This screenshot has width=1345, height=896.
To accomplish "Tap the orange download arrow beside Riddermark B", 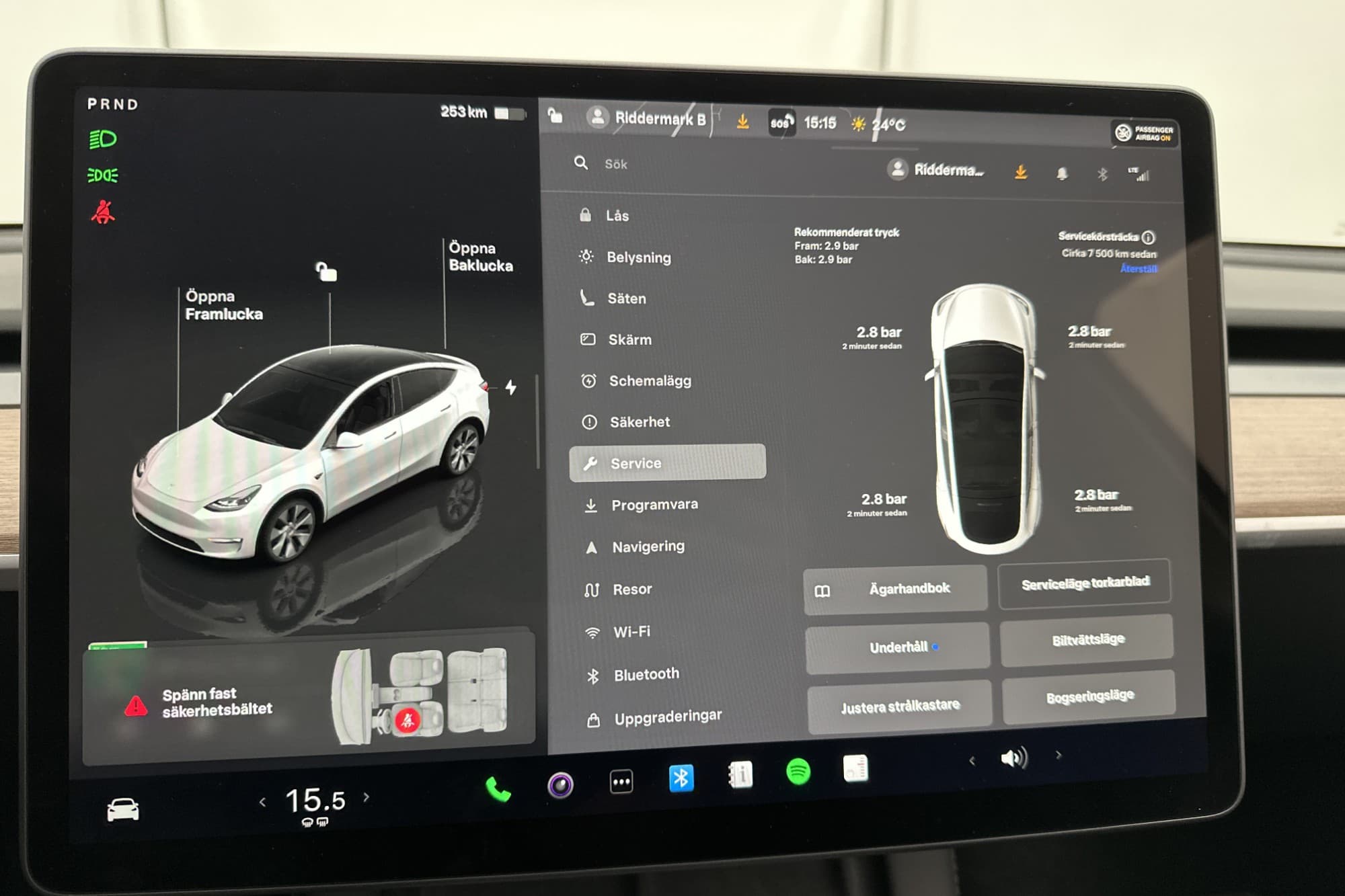I will (742, 121).
